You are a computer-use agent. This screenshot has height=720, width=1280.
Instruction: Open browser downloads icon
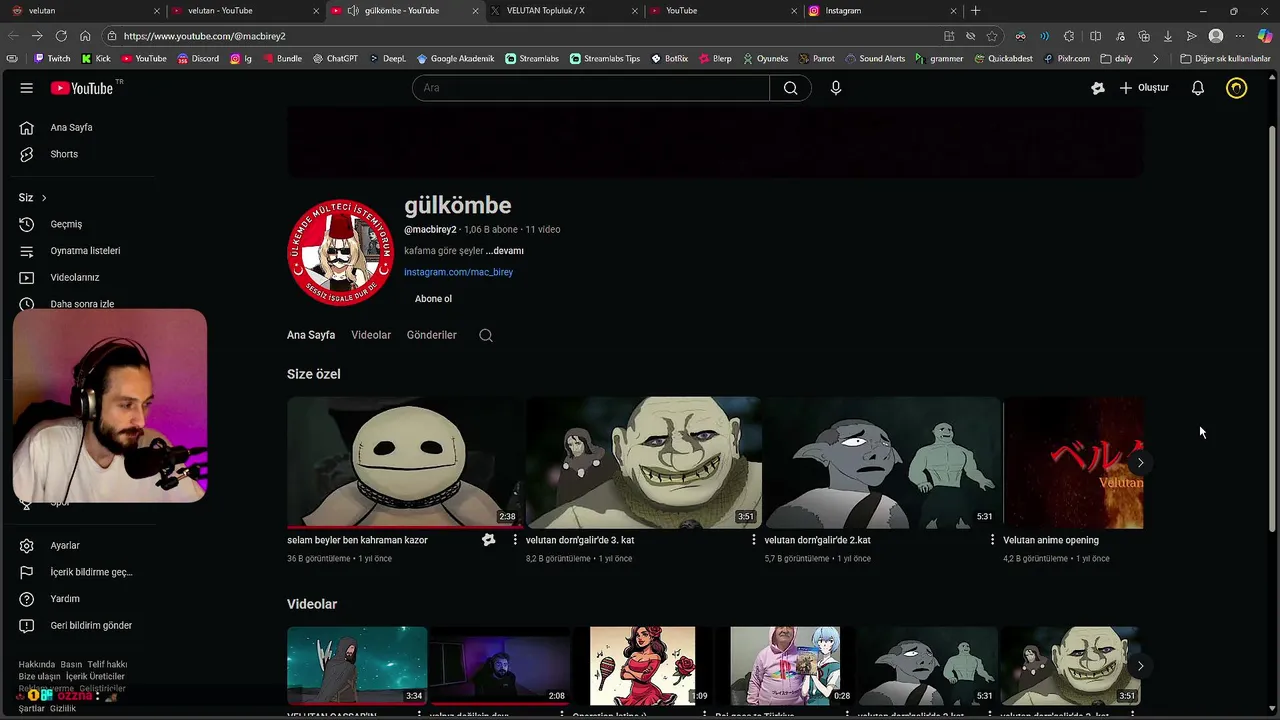pos(1167,36)
